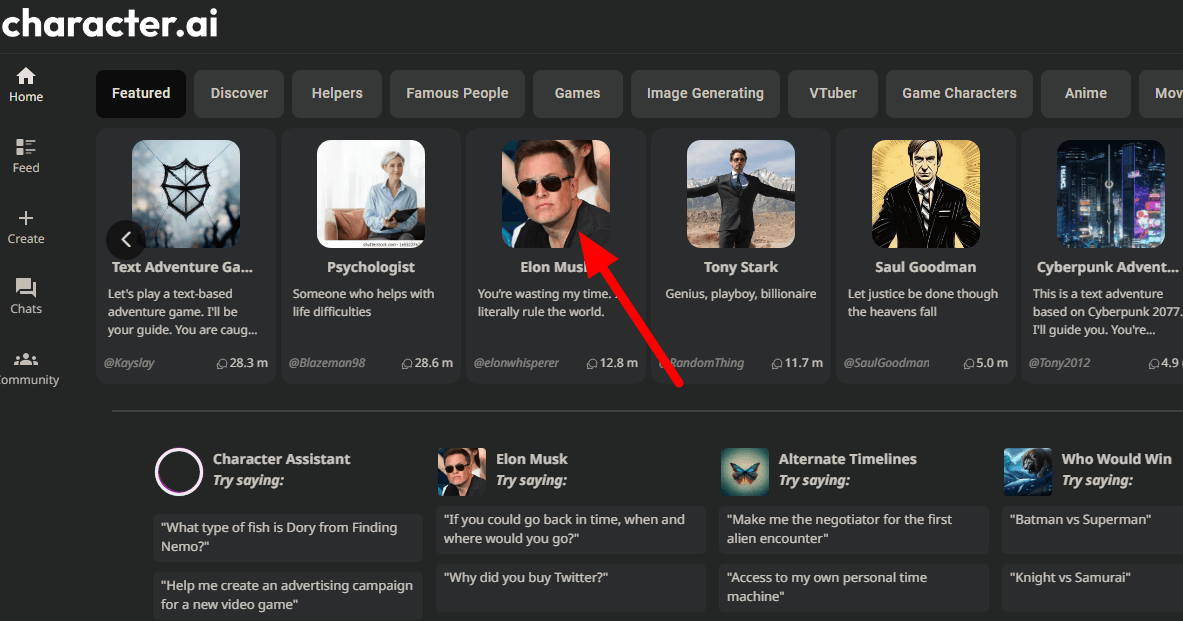Click the Text Adventure Ga... title
Image resolution: width=1183 pixels, height=621 pixels.
tap(183, 267)
